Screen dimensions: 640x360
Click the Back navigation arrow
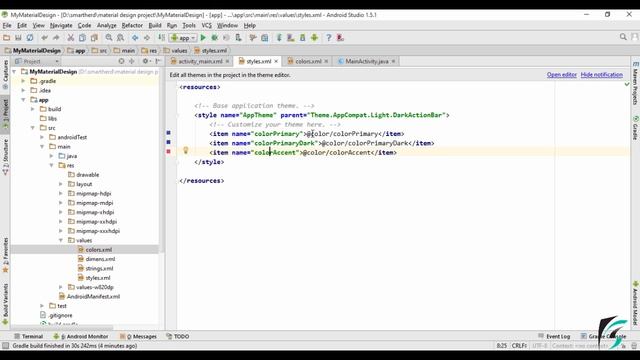coord(135,38)
